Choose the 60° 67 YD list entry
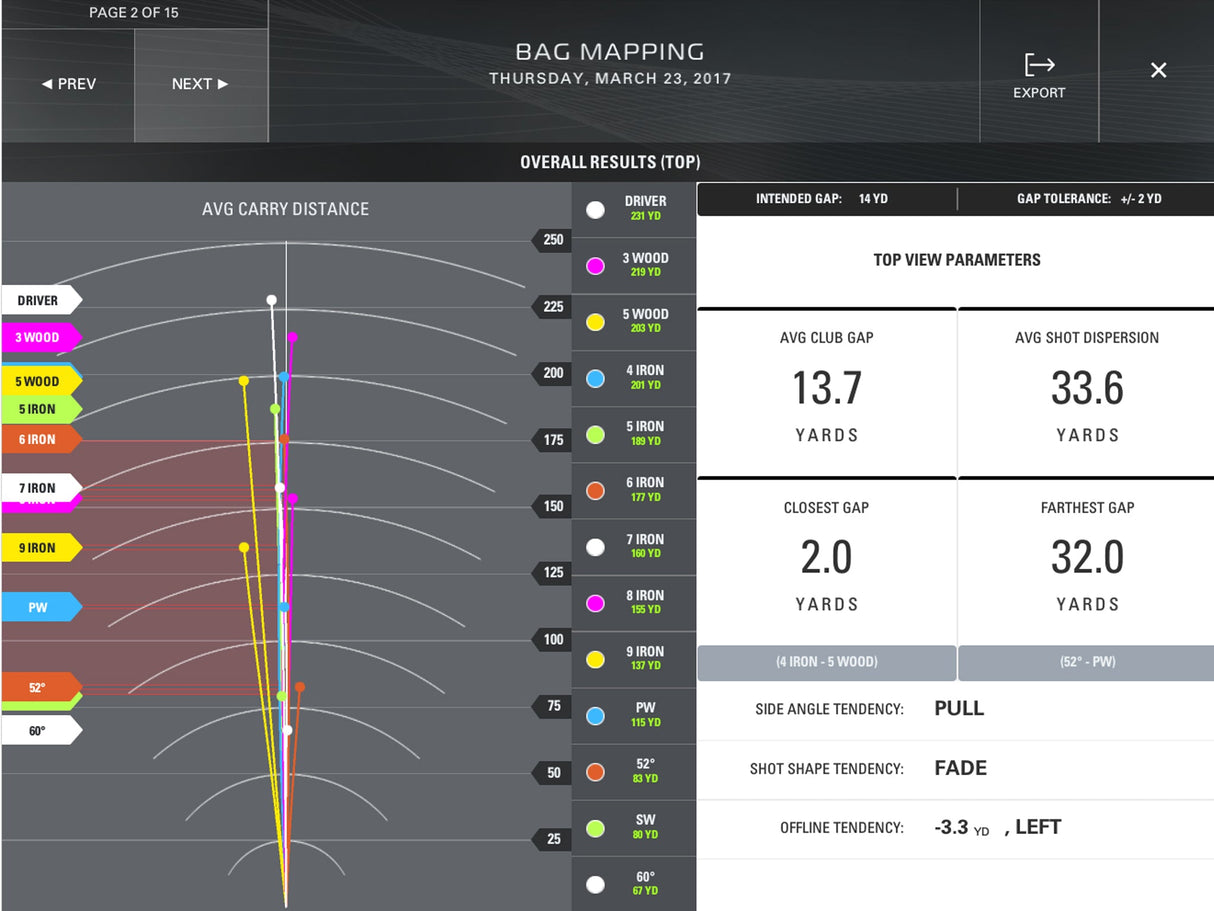1214x911 pixels. pyautogui.click(x=633, y=884)
